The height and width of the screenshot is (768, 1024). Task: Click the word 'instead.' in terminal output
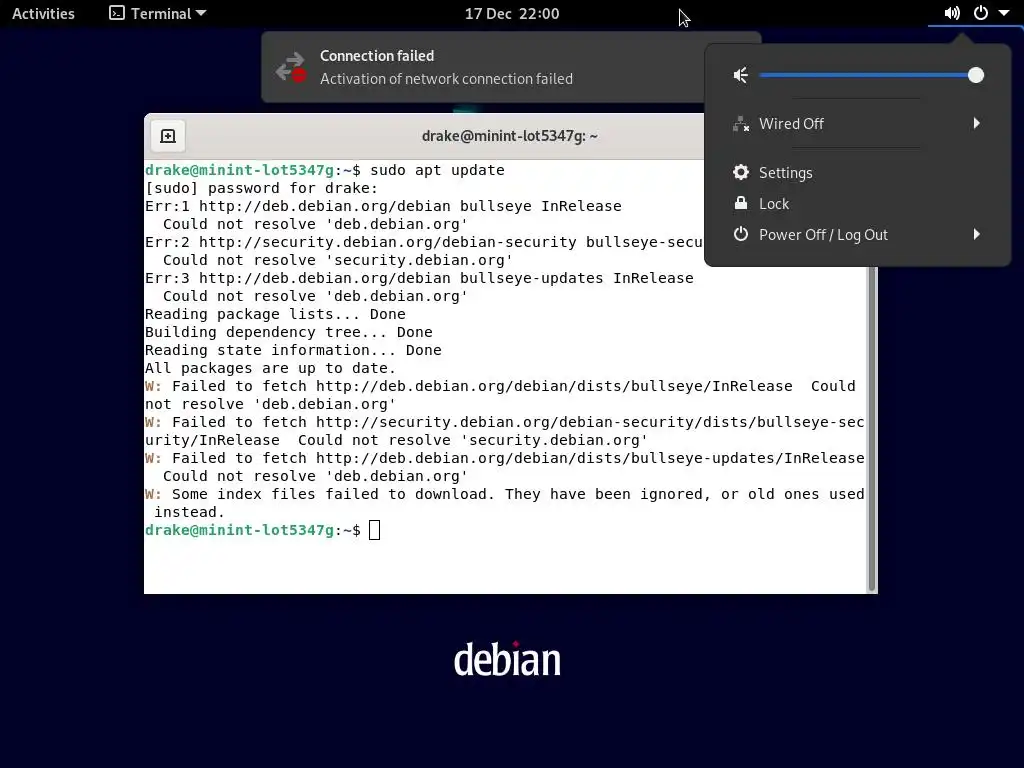point(189,512)
